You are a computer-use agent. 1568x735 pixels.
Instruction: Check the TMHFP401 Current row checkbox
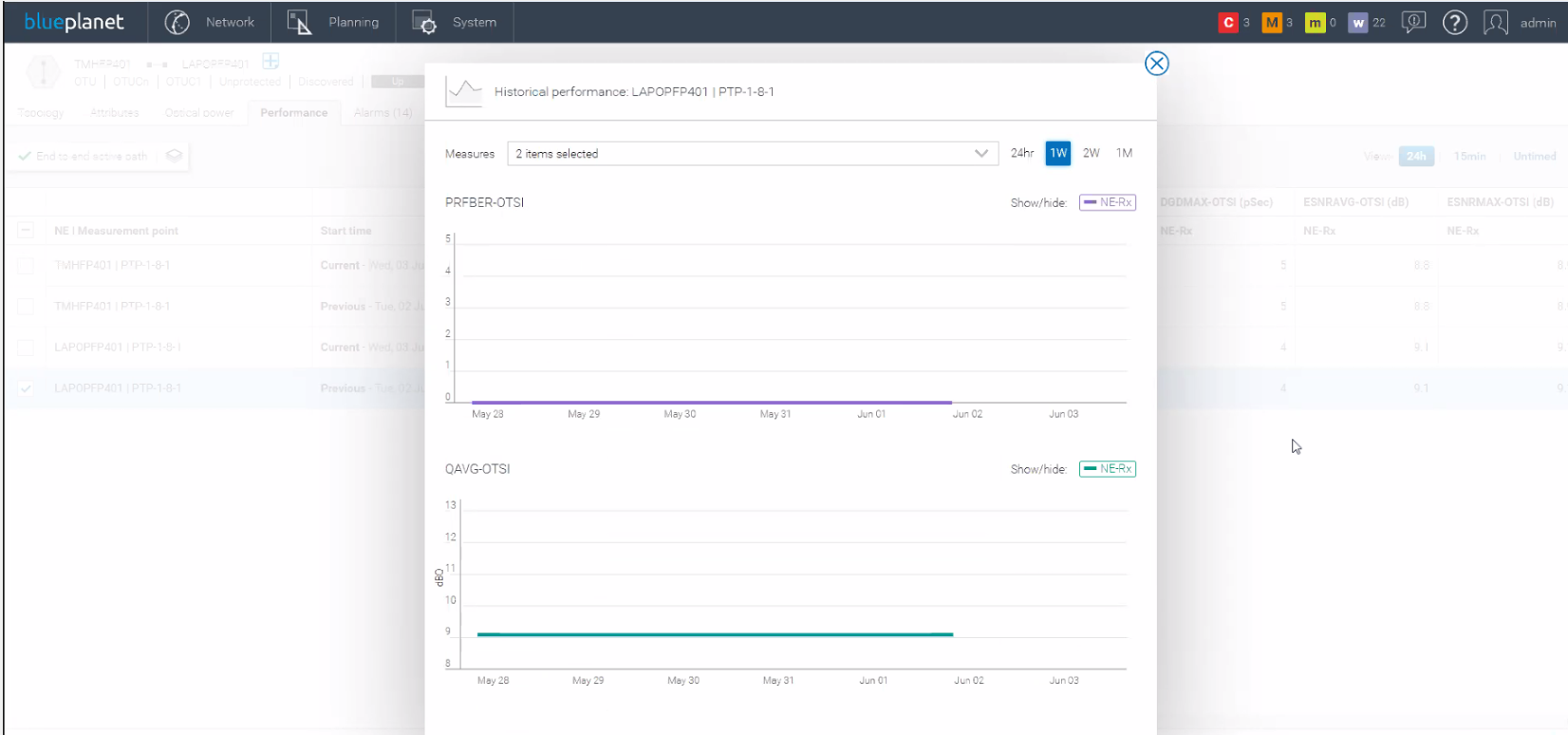click(26, 266)
